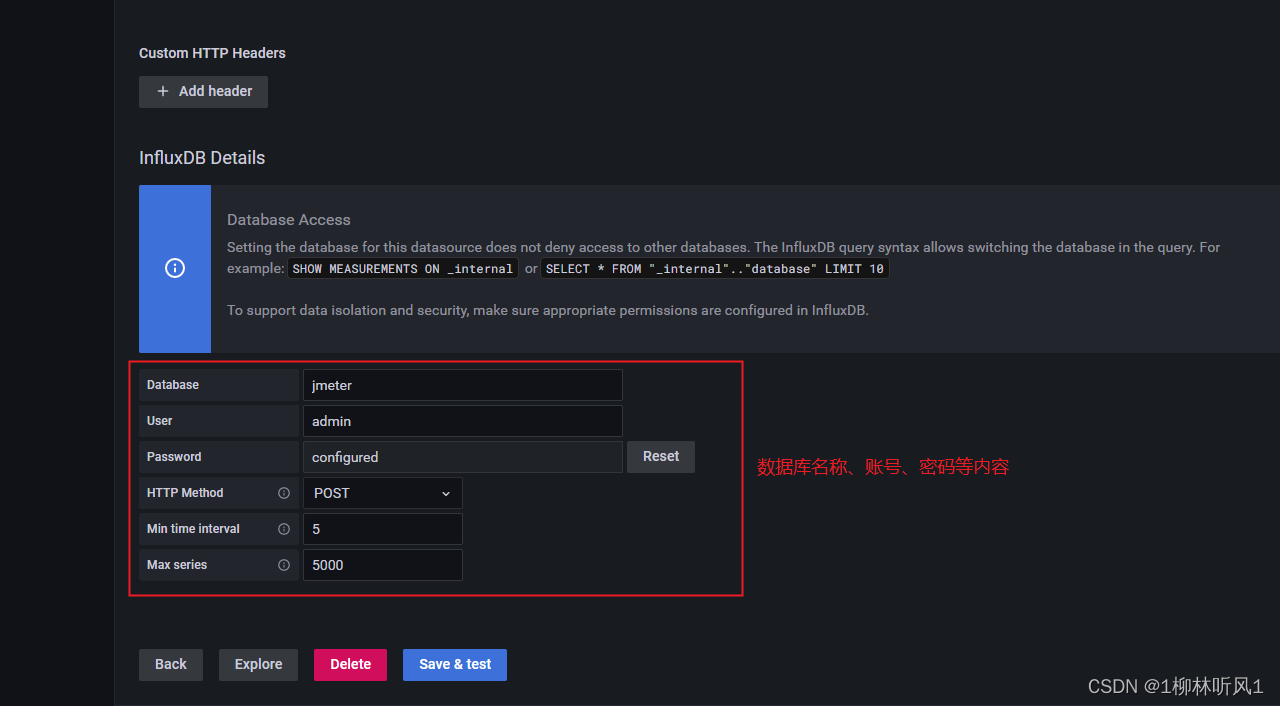Click the Max series info icon
This screenshot has height=706, width=1280.
tap(284, 565)
